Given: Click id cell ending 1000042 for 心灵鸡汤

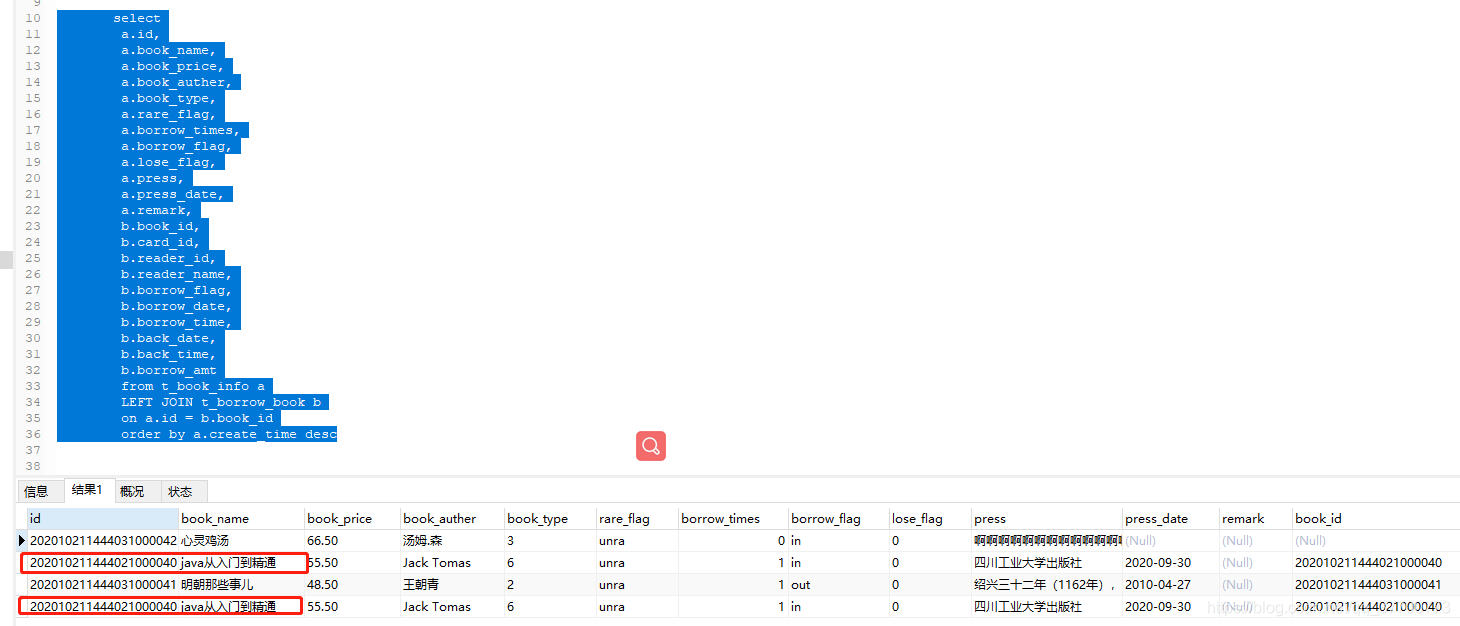Looking at the screenshot, I should [x=103, y=541].
